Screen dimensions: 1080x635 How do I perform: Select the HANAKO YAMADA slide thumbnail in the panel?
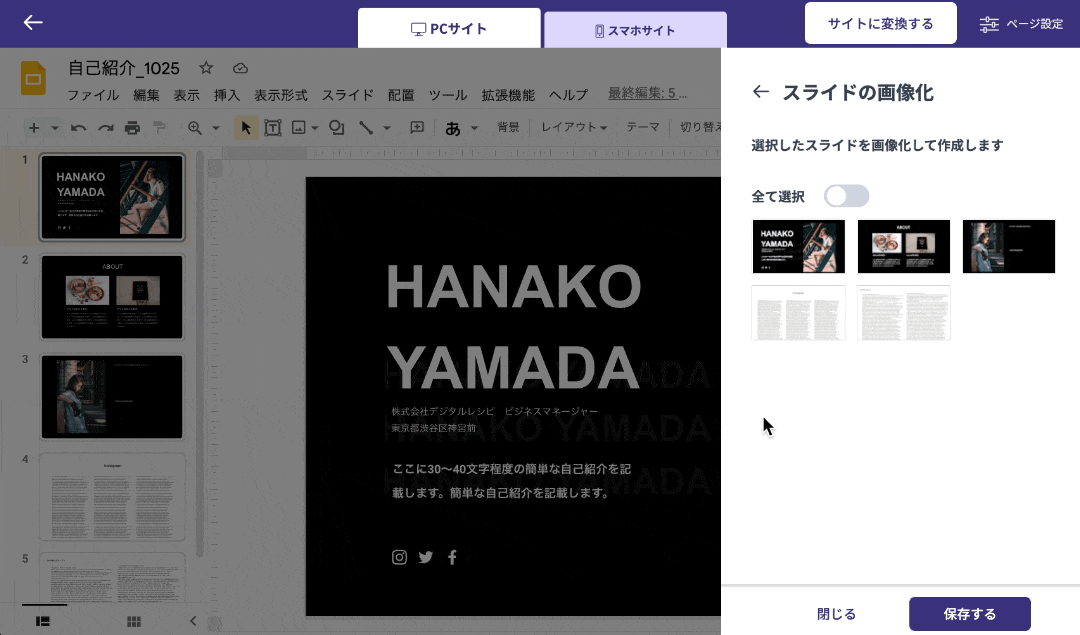coord(798,246)
